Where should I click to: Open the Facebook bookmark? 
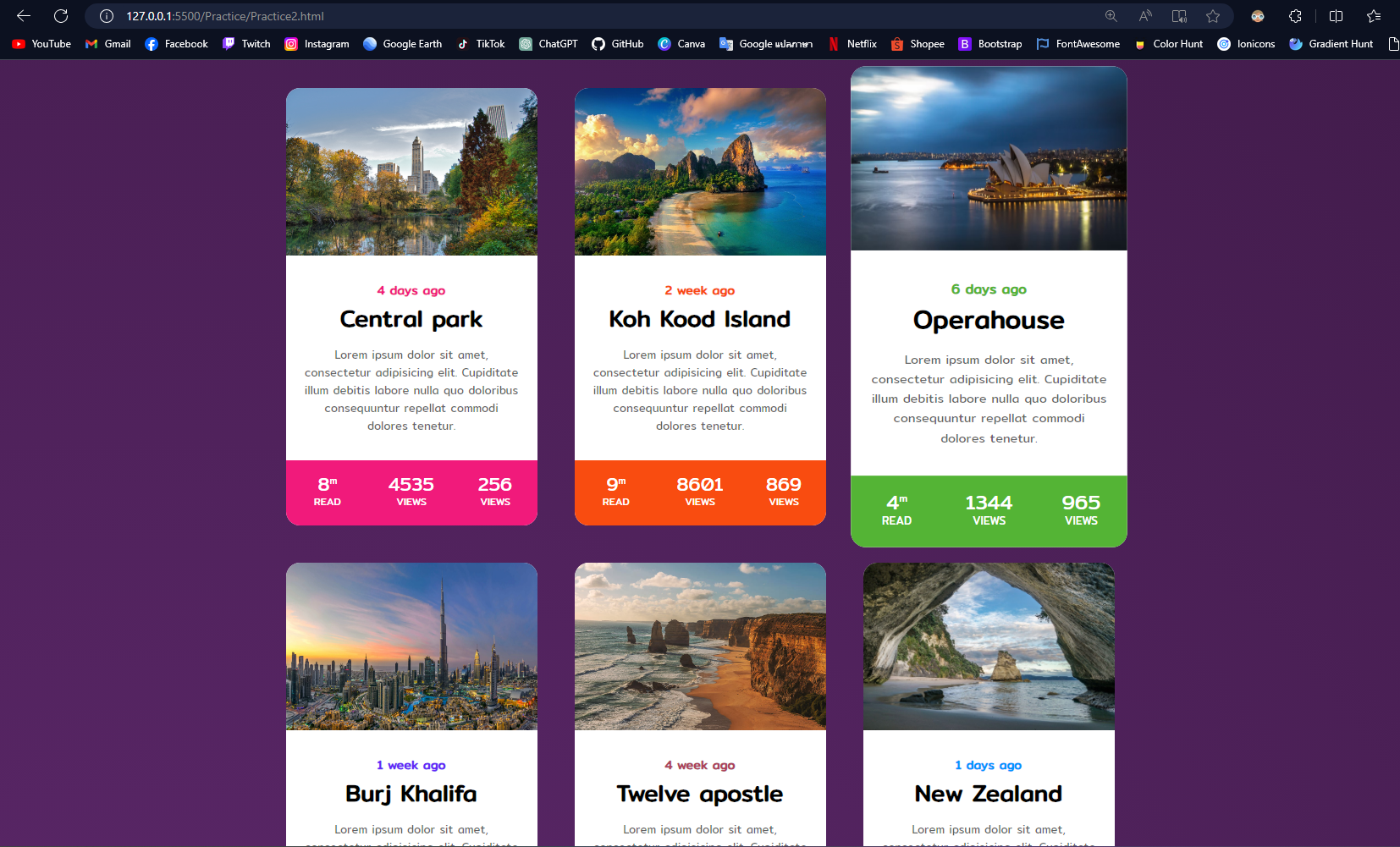point(176,44)
